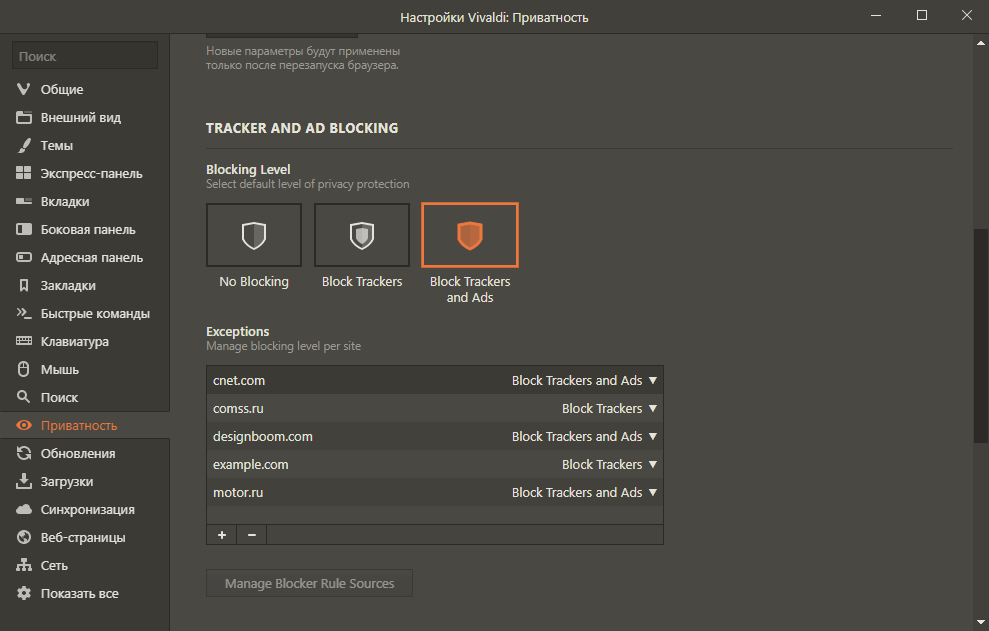Click Manage Blocker Rule Sources button
The width and height of the screenshot is (989, 631).
pyautogui.click(x=309, y=584)
